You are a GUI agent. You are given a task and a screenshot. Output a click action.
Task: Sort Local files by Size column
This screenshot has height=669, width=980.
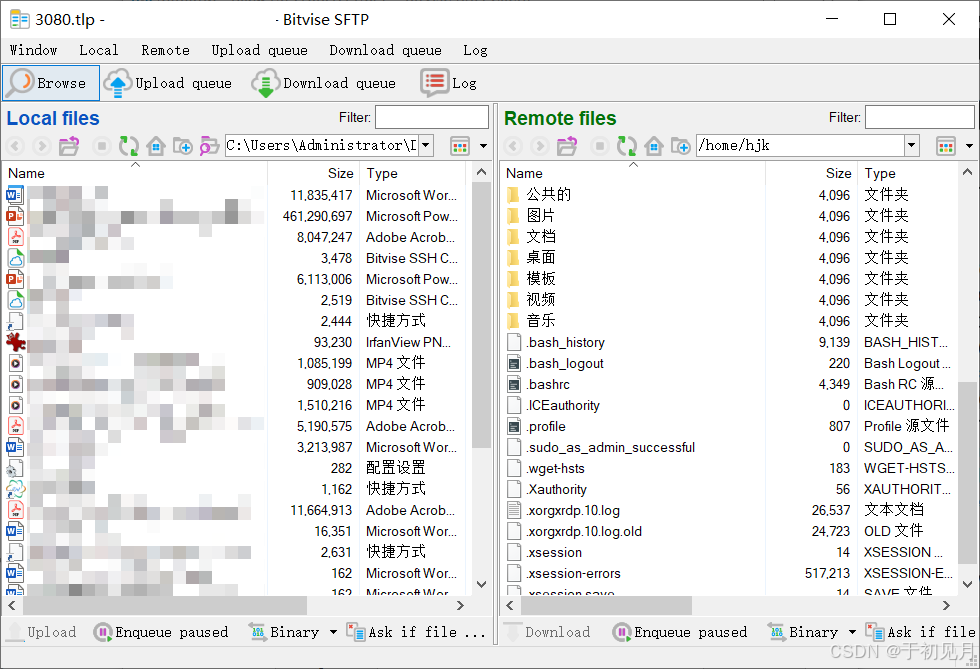coord(314,173)
